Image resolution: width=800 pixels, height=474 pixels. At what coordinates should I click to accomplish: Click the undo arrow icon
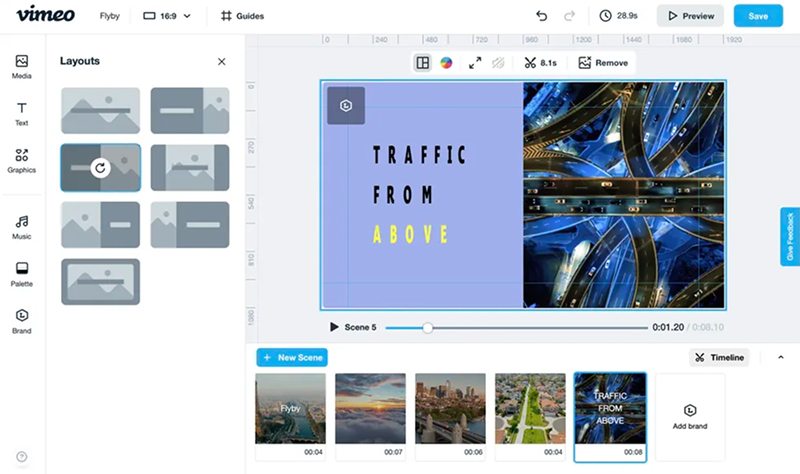coord(542,16)
